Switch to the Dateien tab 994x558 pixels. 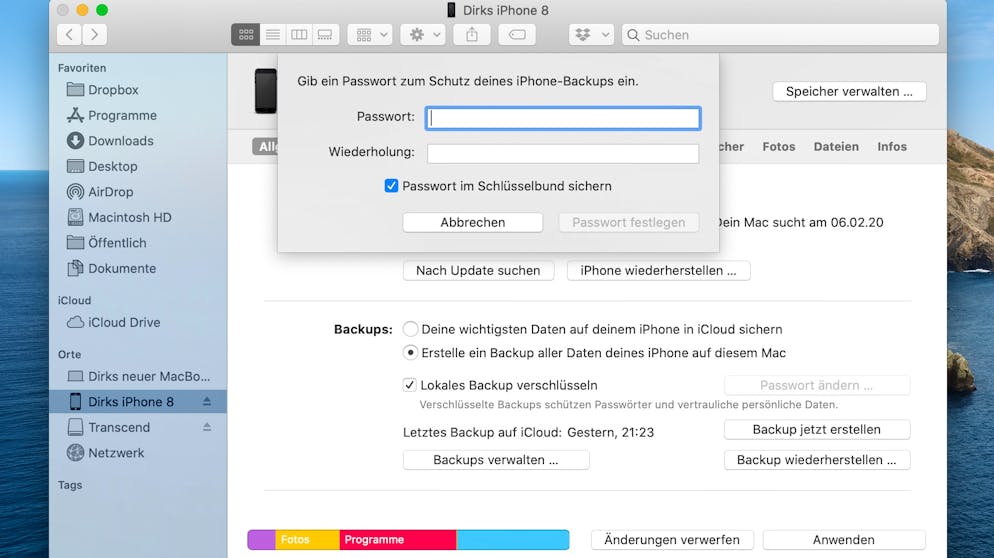click(x=836, y=146)
